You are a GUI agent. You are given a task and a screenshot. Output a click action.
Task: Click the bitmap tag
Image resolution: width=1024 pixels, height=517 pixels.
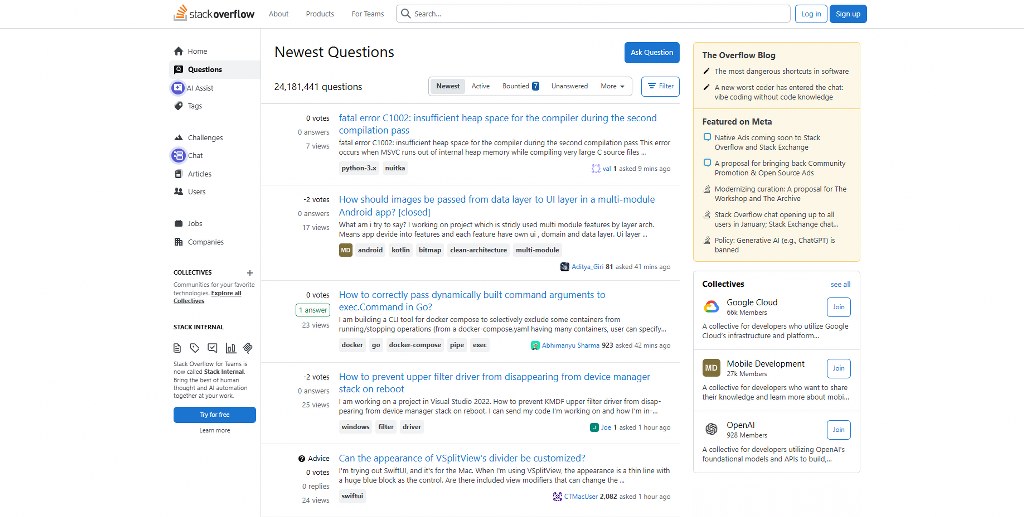click(x=430, y=250)
